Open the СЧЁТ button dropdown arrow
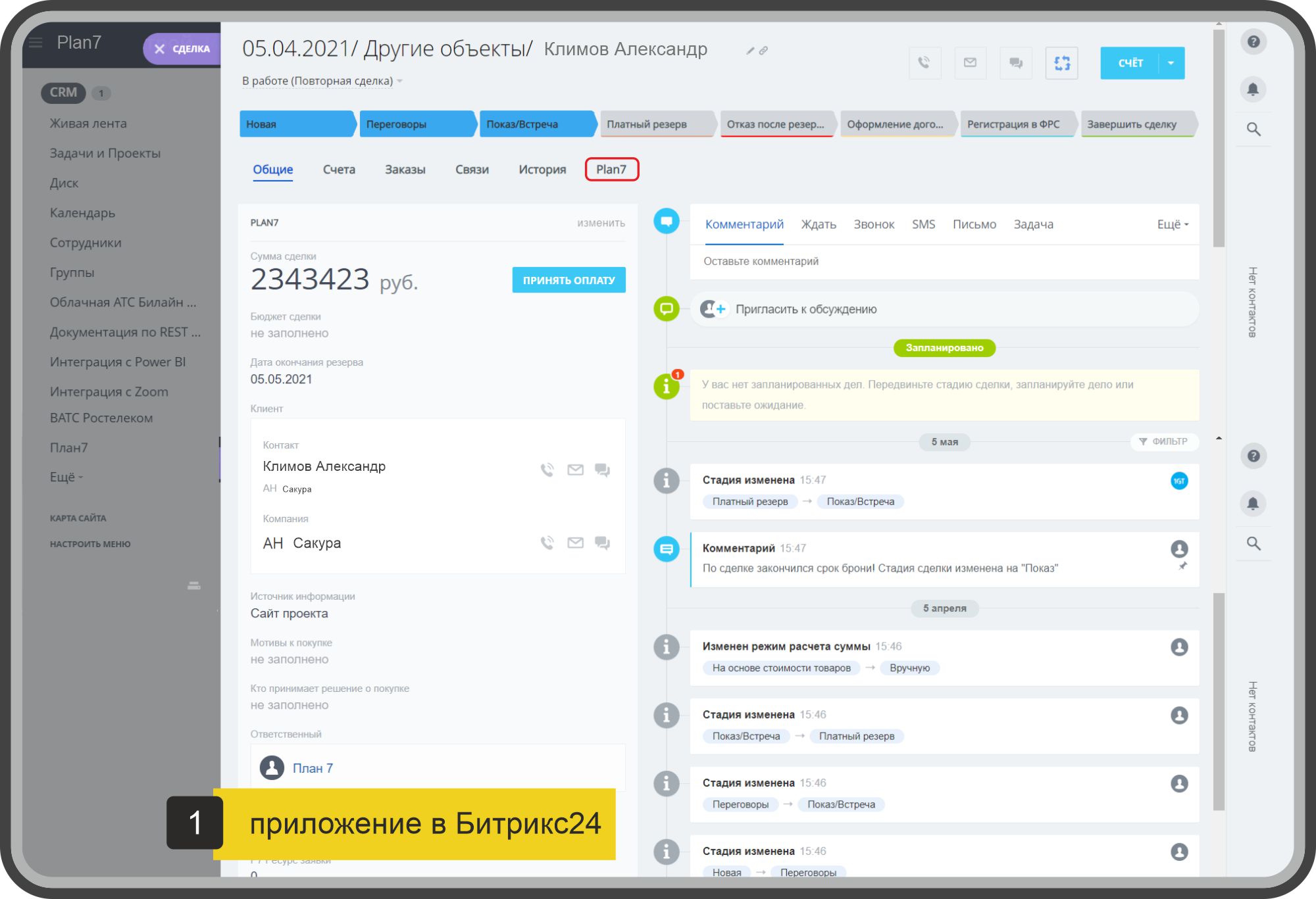 click(x=1171, y=63)
